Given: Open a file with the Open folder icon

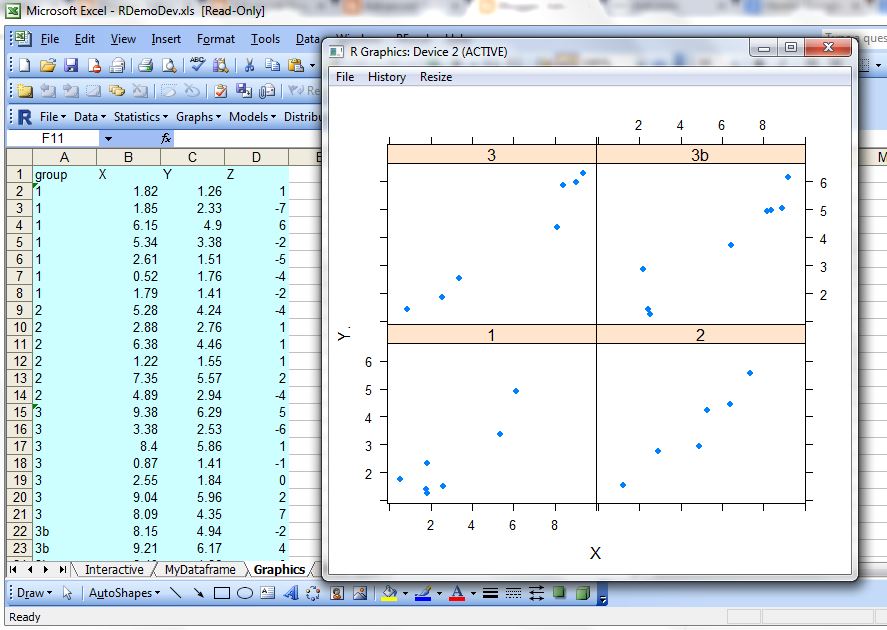Looking at the screenshot, I should 48,65.
